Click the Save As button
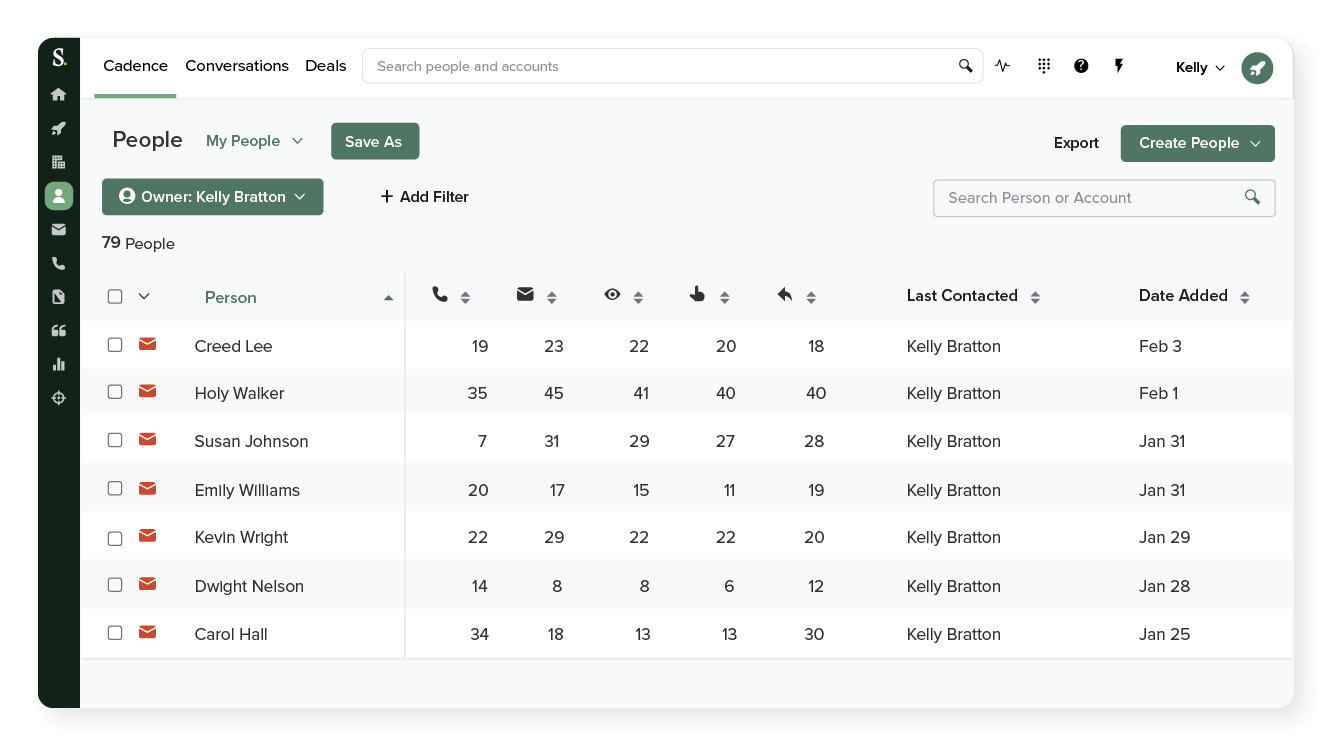This screenshot has width=1332, height=746. pos(375,141)
